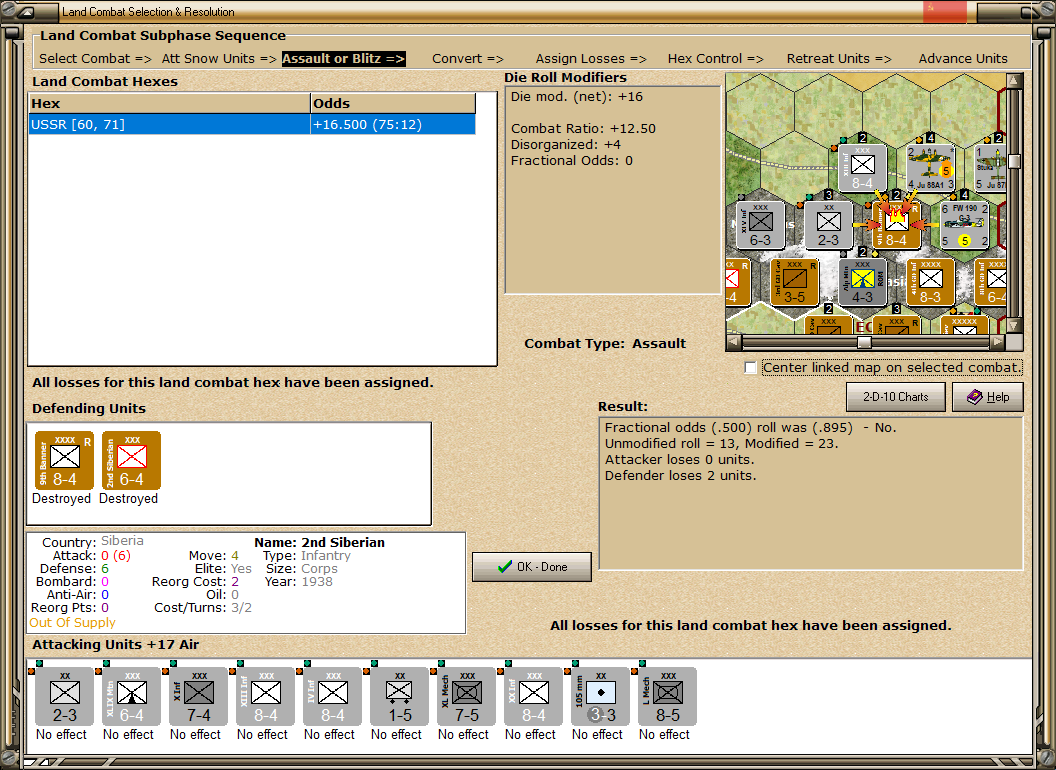The width and height of the screenshot is (1056, 770).
Task: Click the minimap scroll right arrow
Action: click(x=997, y=342)
